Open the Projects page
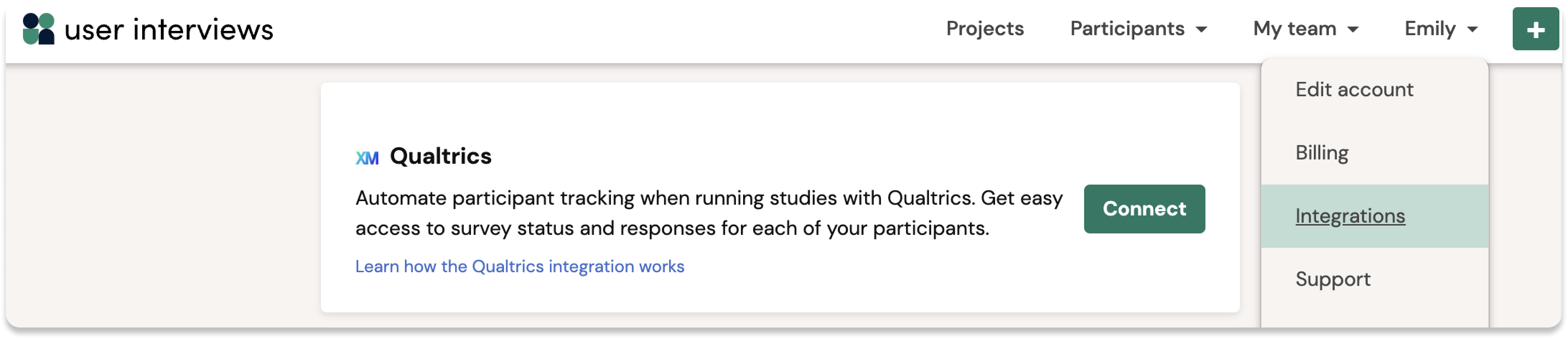Viewport: 1568px width, 339px height. pyautogui.click(x=985, y=29)
